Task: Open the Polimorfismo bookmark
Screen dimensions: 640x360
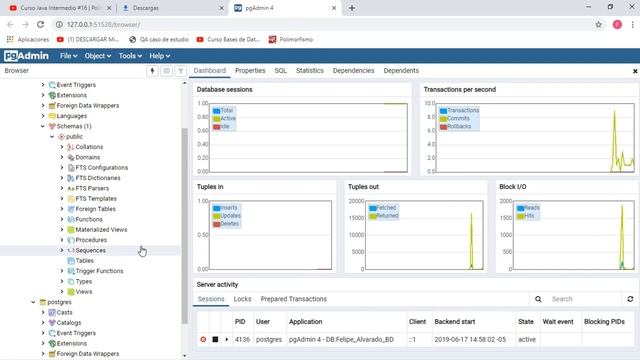Action: [291, 40]
